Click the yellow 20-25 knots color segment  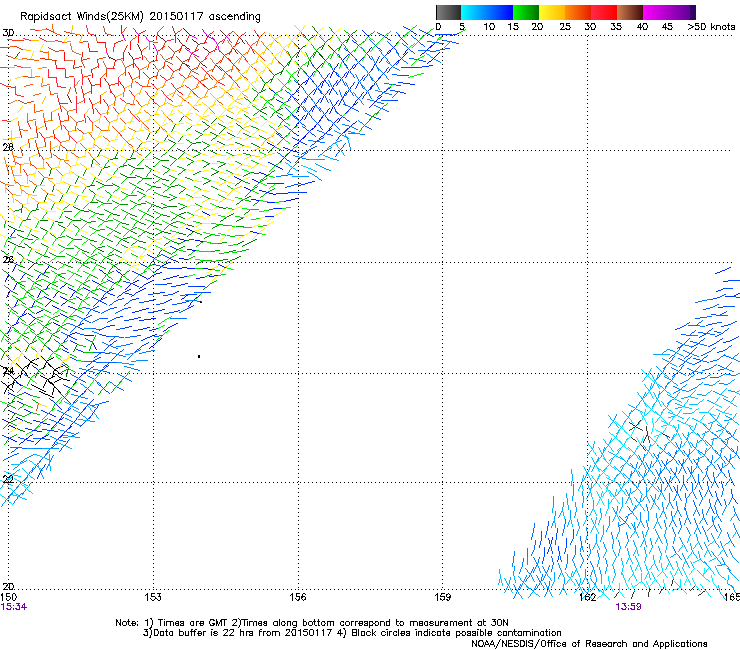pos(552,12)
